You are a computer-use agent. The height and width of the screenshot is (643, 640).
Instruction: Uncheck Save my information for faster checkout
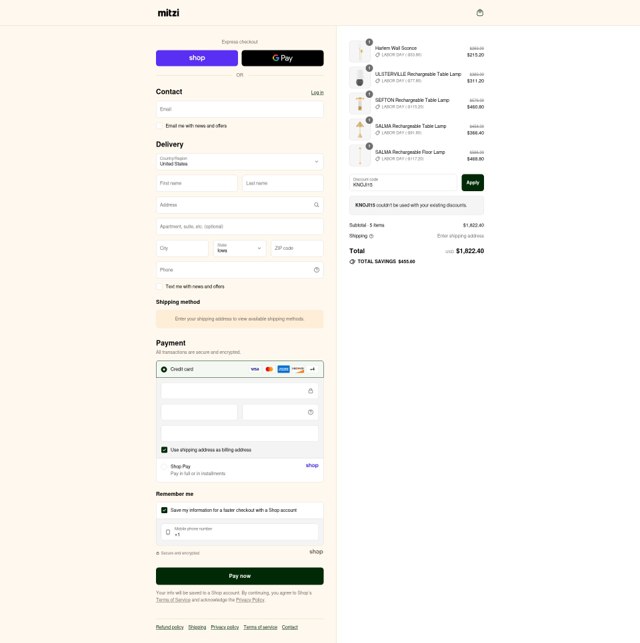pyautogui.click(x=164, y=510)
